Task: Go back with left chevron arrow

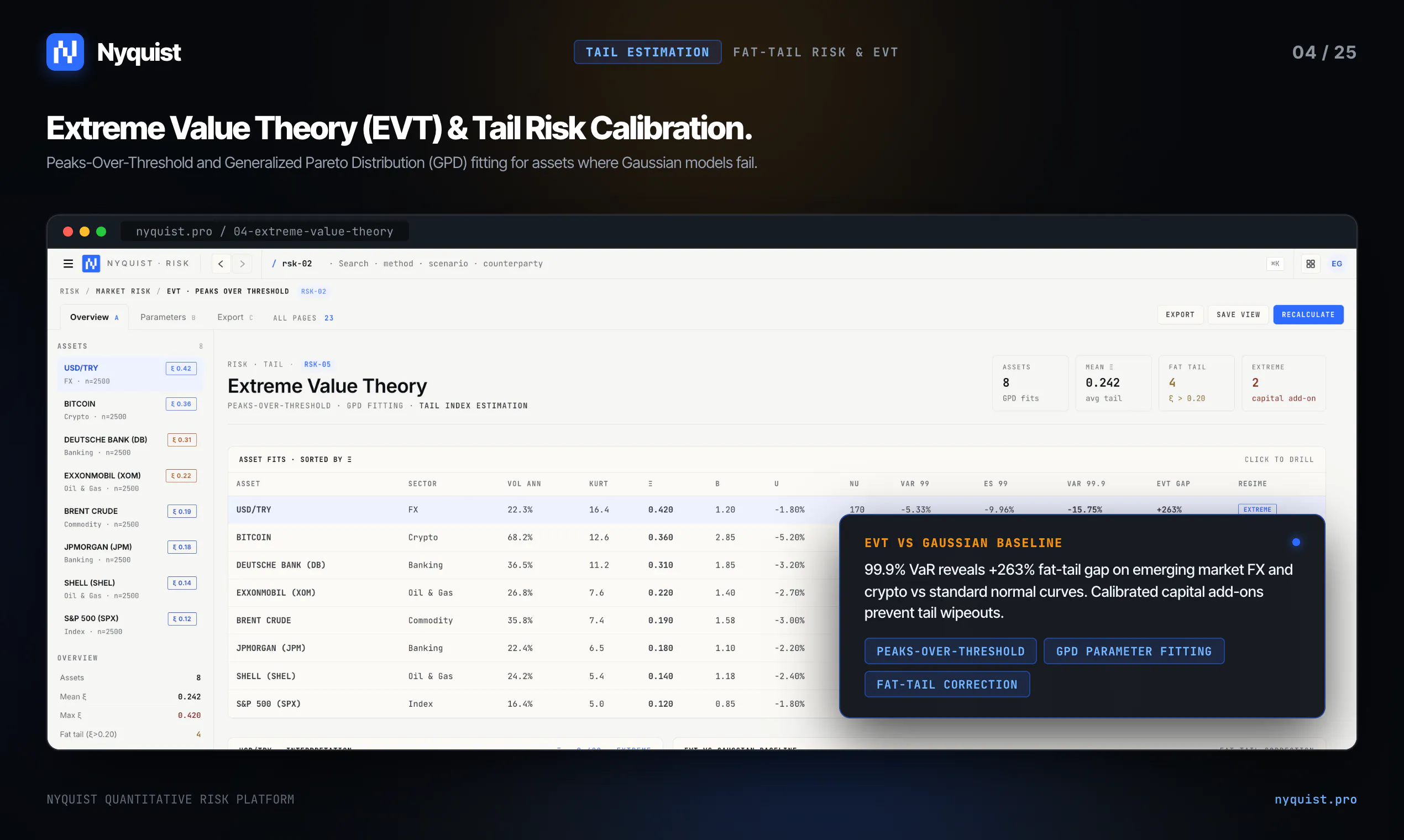Action: click(x=221, y=264)
